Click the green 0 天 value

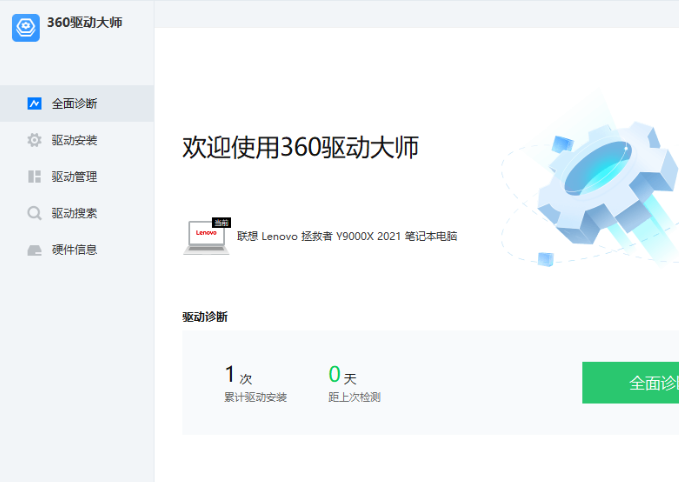click(x=342, y=375)
